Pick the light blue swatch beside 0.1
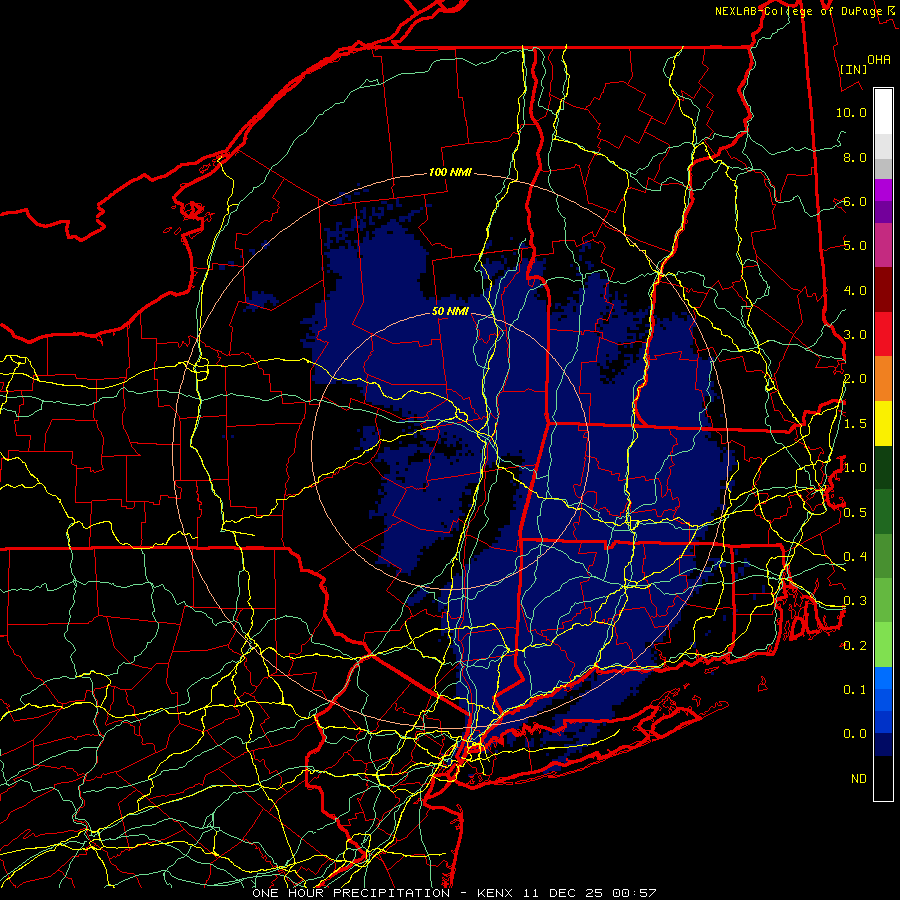 pyautogui.click(x=883, y=678)
